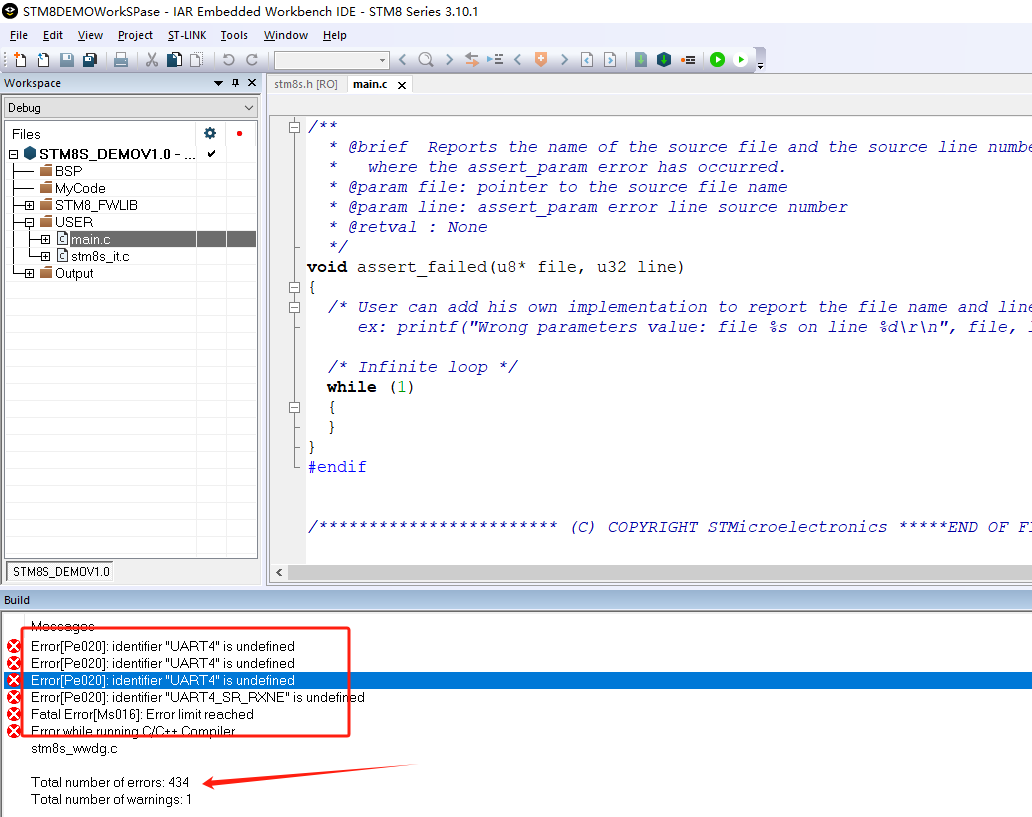The width and height of the screenshot is (1032, 817).
Task: Click the Navigate Backward document icon
Action: coord(587,60)
